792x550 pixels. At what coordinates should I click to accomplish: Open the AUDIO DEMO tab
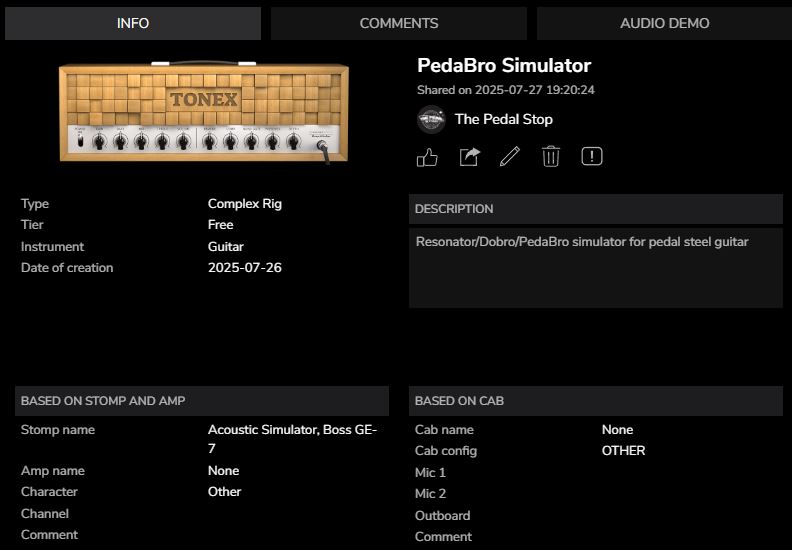pos(664,23)
